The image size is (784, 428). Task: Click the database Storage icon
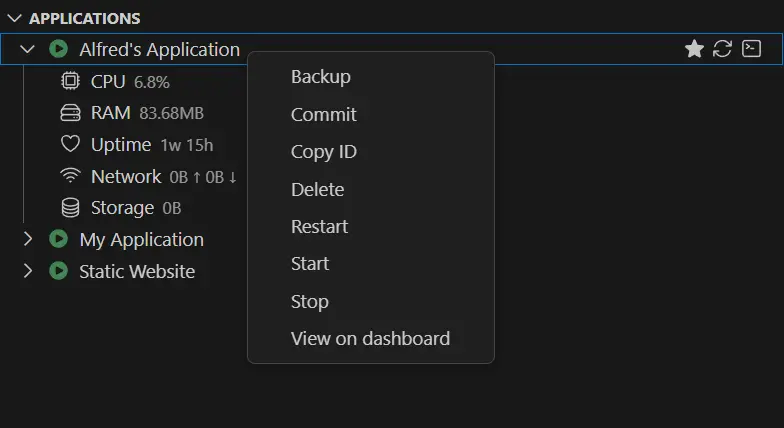(70, 208)
